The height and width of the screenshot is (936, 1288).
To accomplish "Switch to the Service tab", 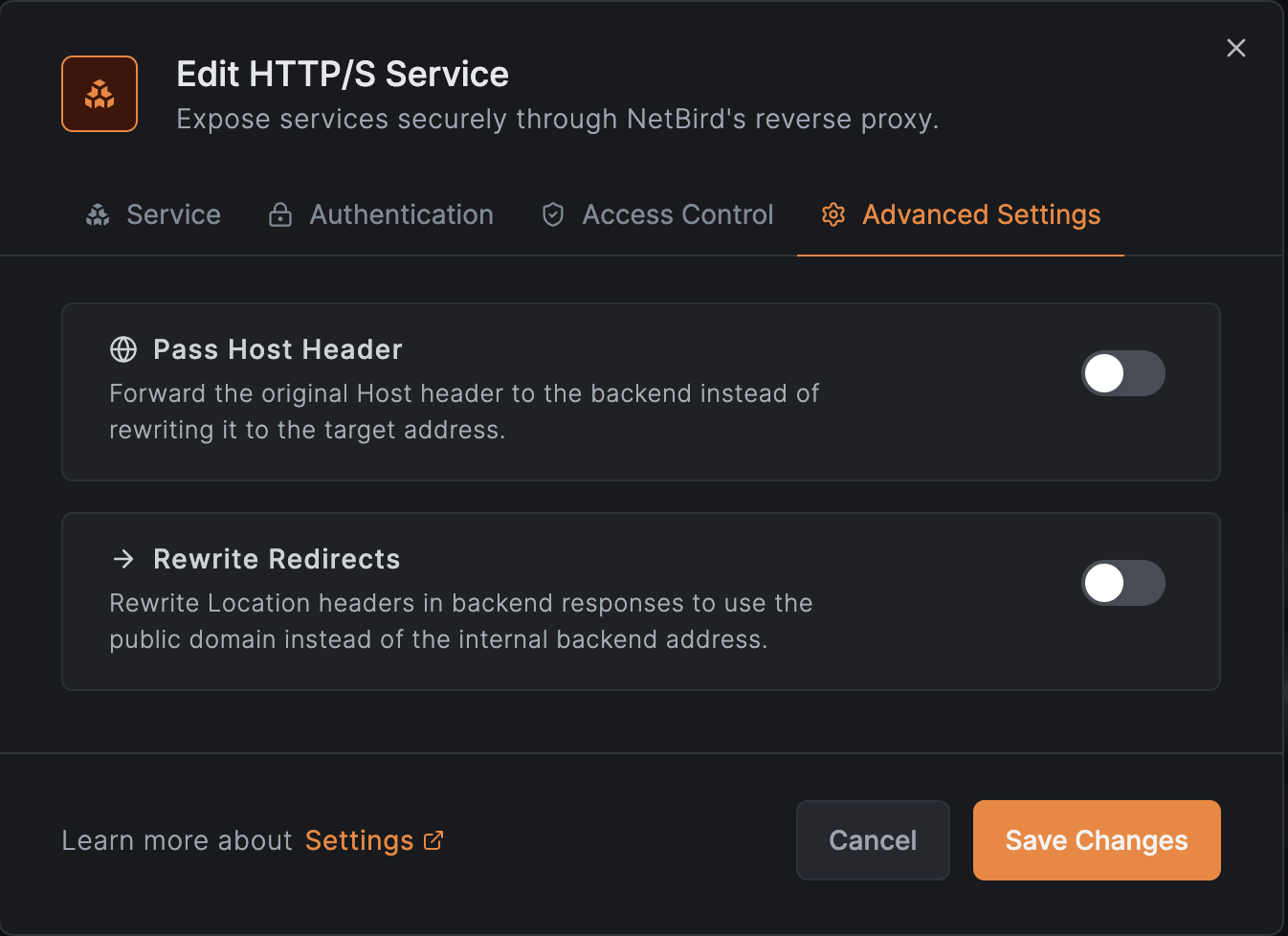I will [173, 215].
